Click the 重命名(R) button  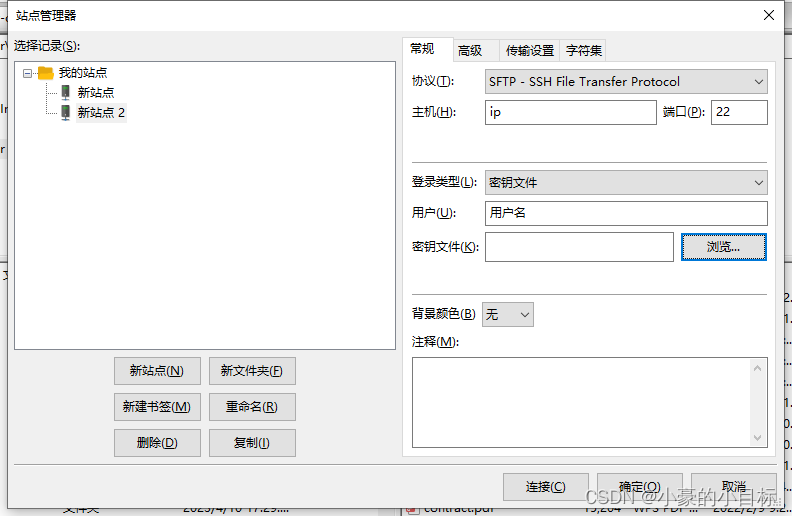[252, 407]
